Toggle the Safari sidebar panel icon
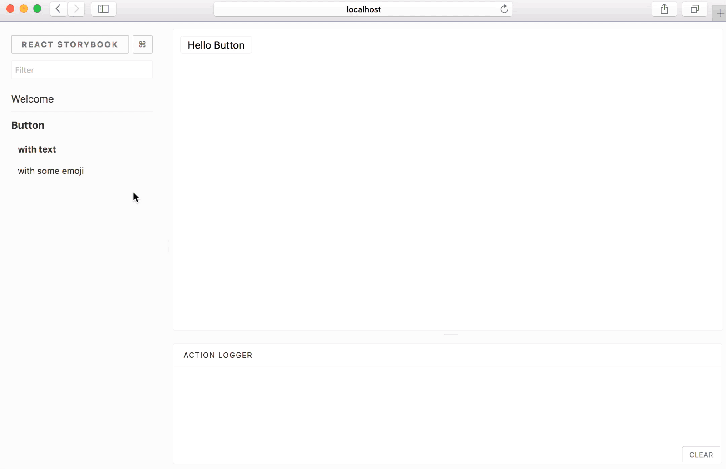 tap(103, 9)
